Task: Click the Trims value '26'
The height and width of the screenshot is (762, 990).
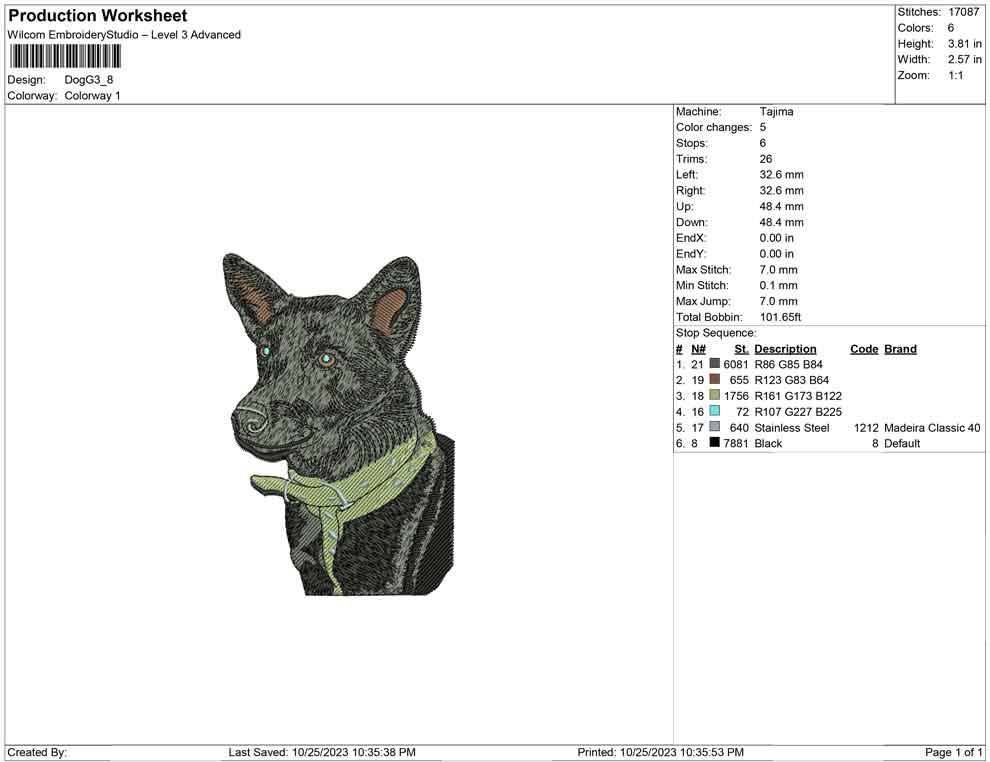Action: point(766,158)
